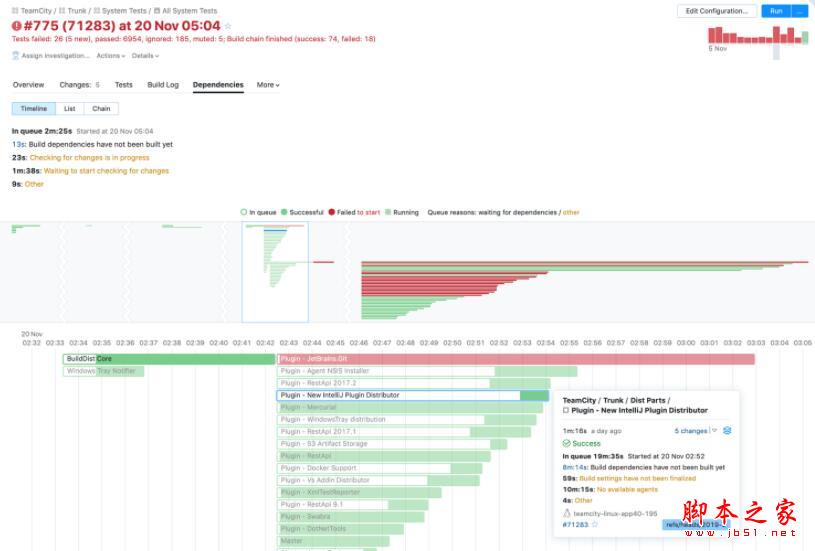Viewport: 815px width, 551px height.
Task: Go to the Overview tab
Action: tap(28, 85)
